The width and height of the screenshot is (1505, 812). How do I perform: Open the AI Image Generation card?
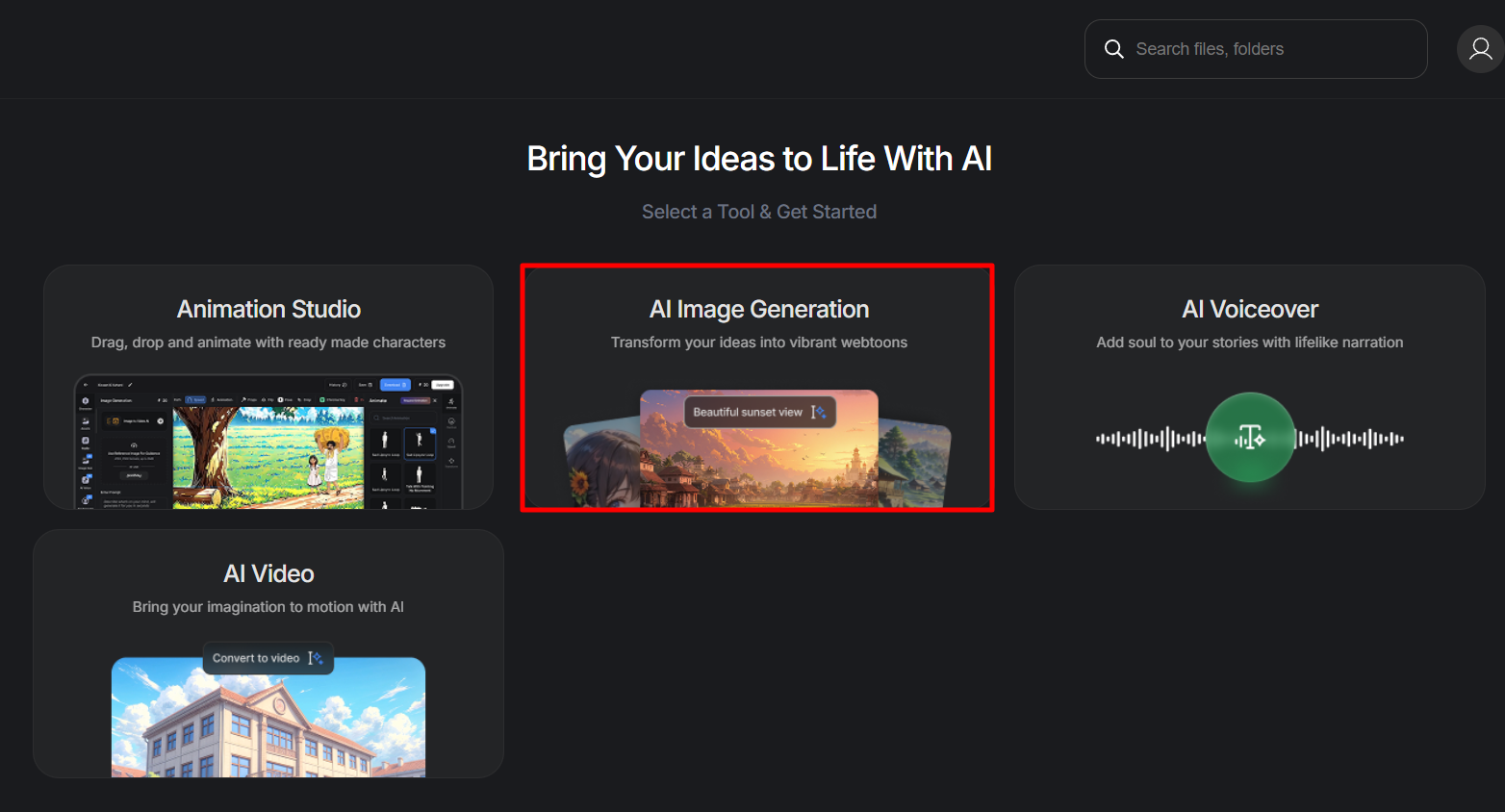758,387
